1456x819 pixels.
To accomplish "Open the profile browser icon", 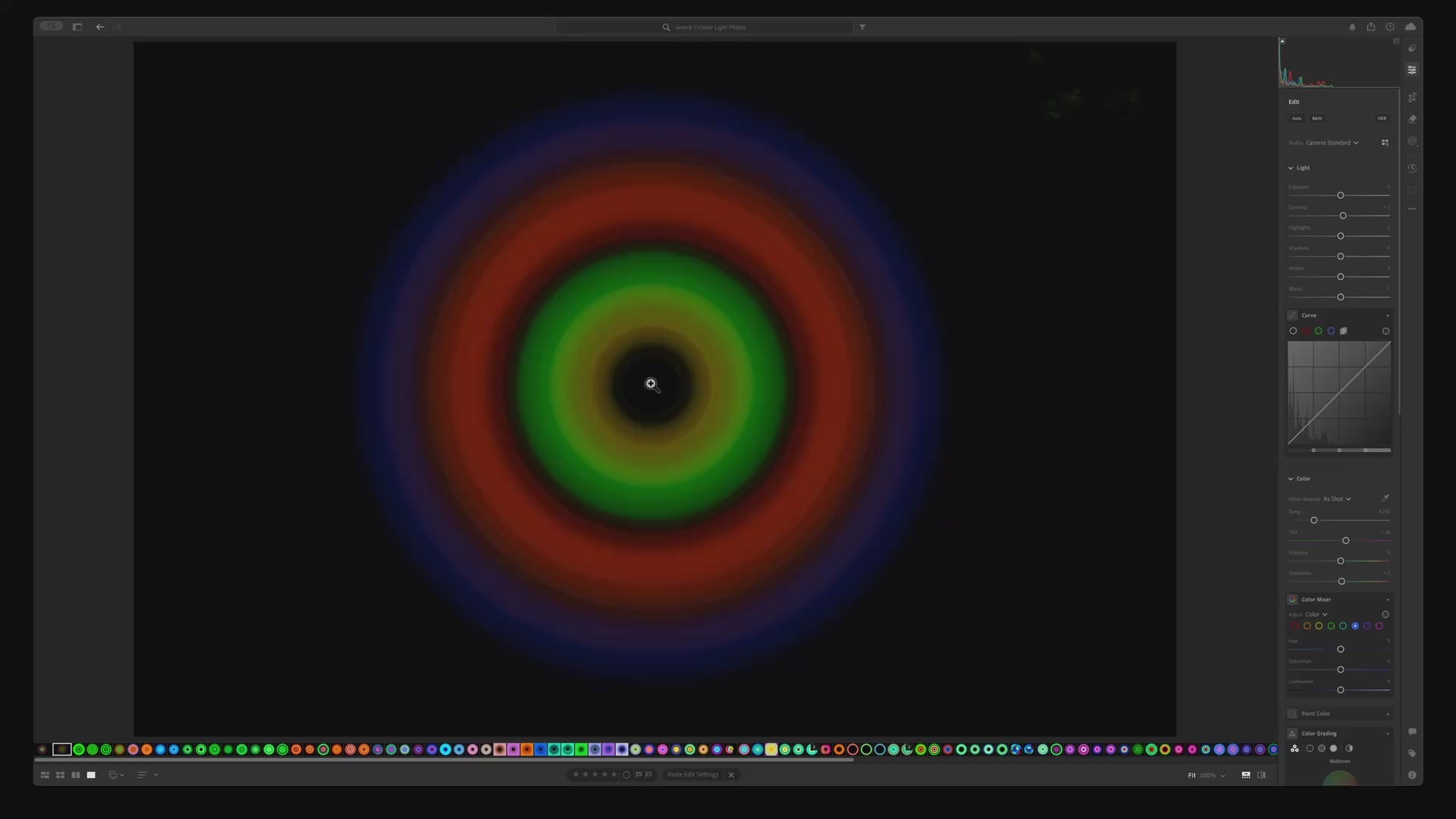I will coord(1385,143).
